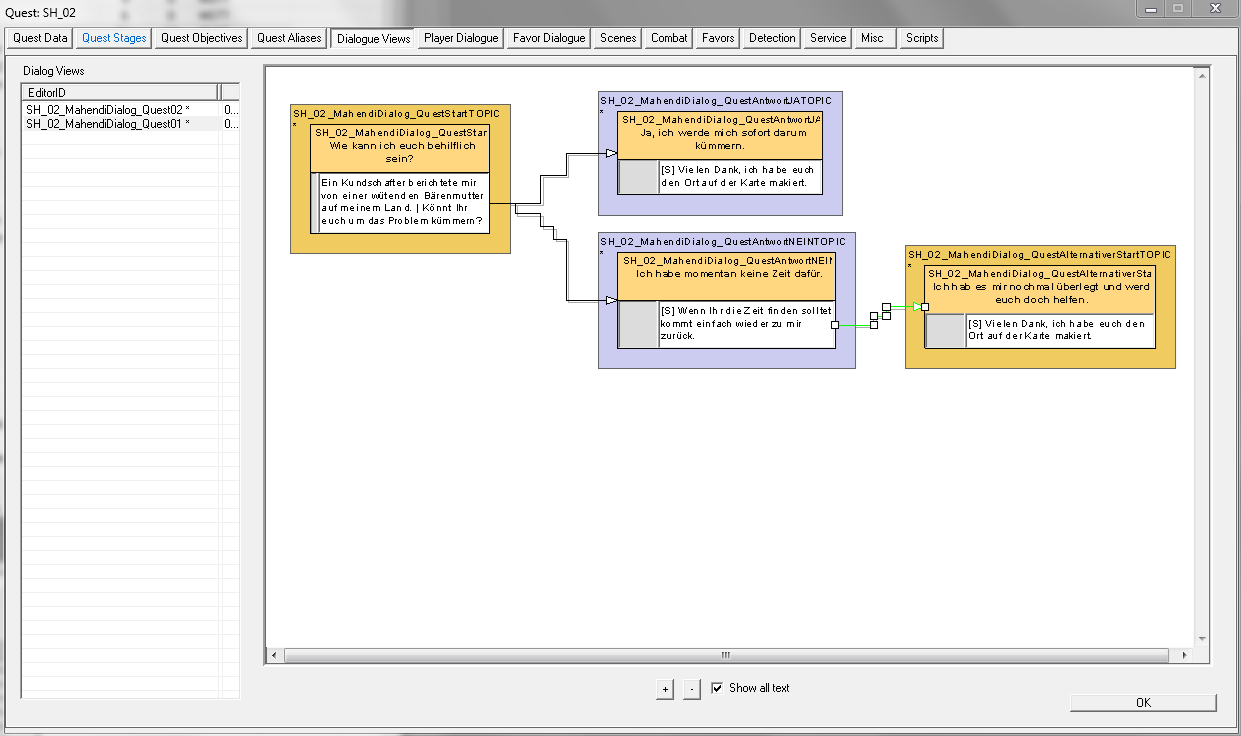Switch to the Quest Stages tab

[114, 38]
